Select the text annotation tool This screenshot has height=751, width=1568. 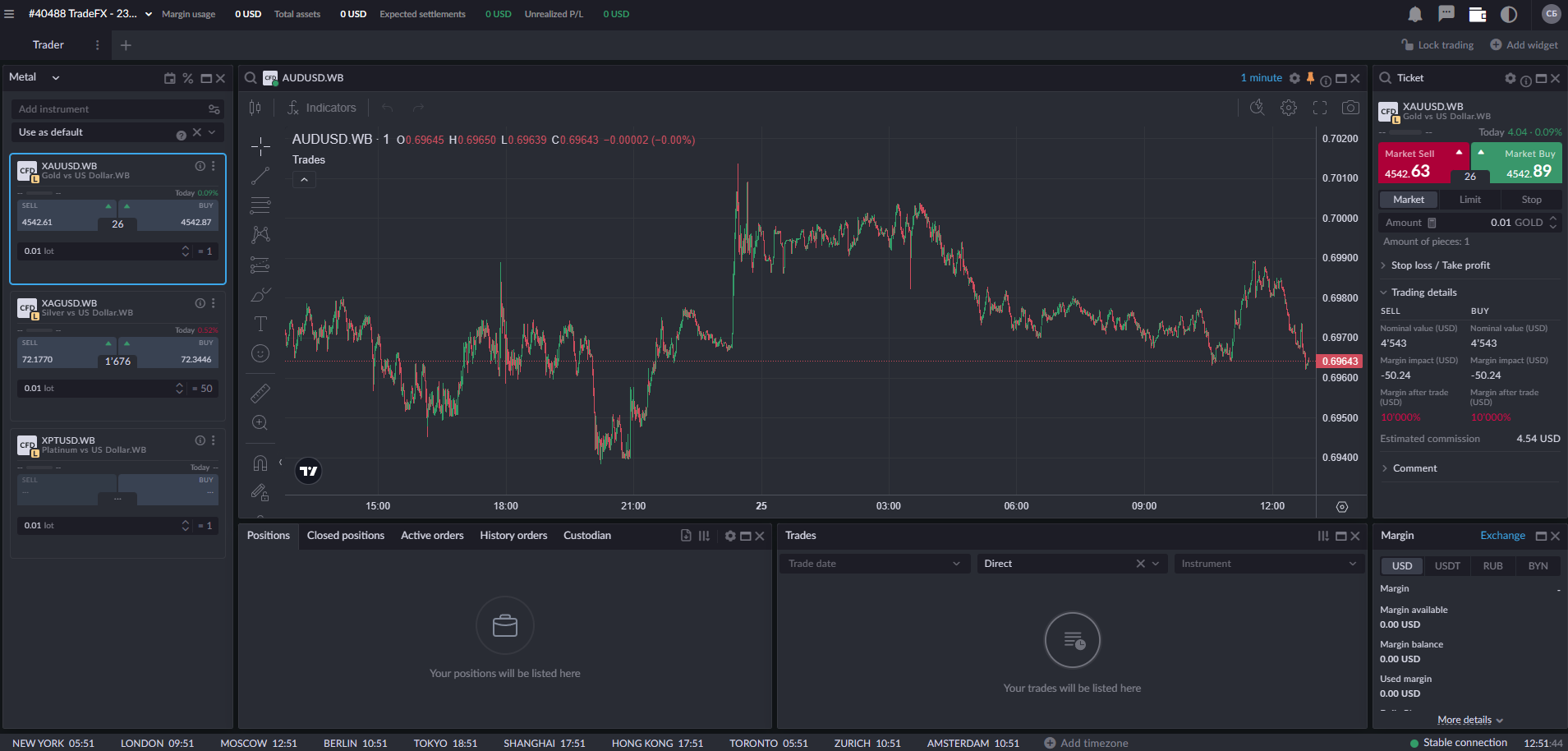point(260,324)
